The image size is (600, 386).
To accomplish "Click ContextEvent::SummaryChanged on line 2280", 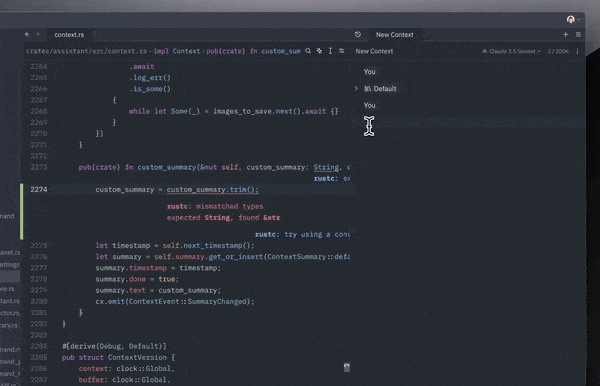I will [x=188, y=301].
